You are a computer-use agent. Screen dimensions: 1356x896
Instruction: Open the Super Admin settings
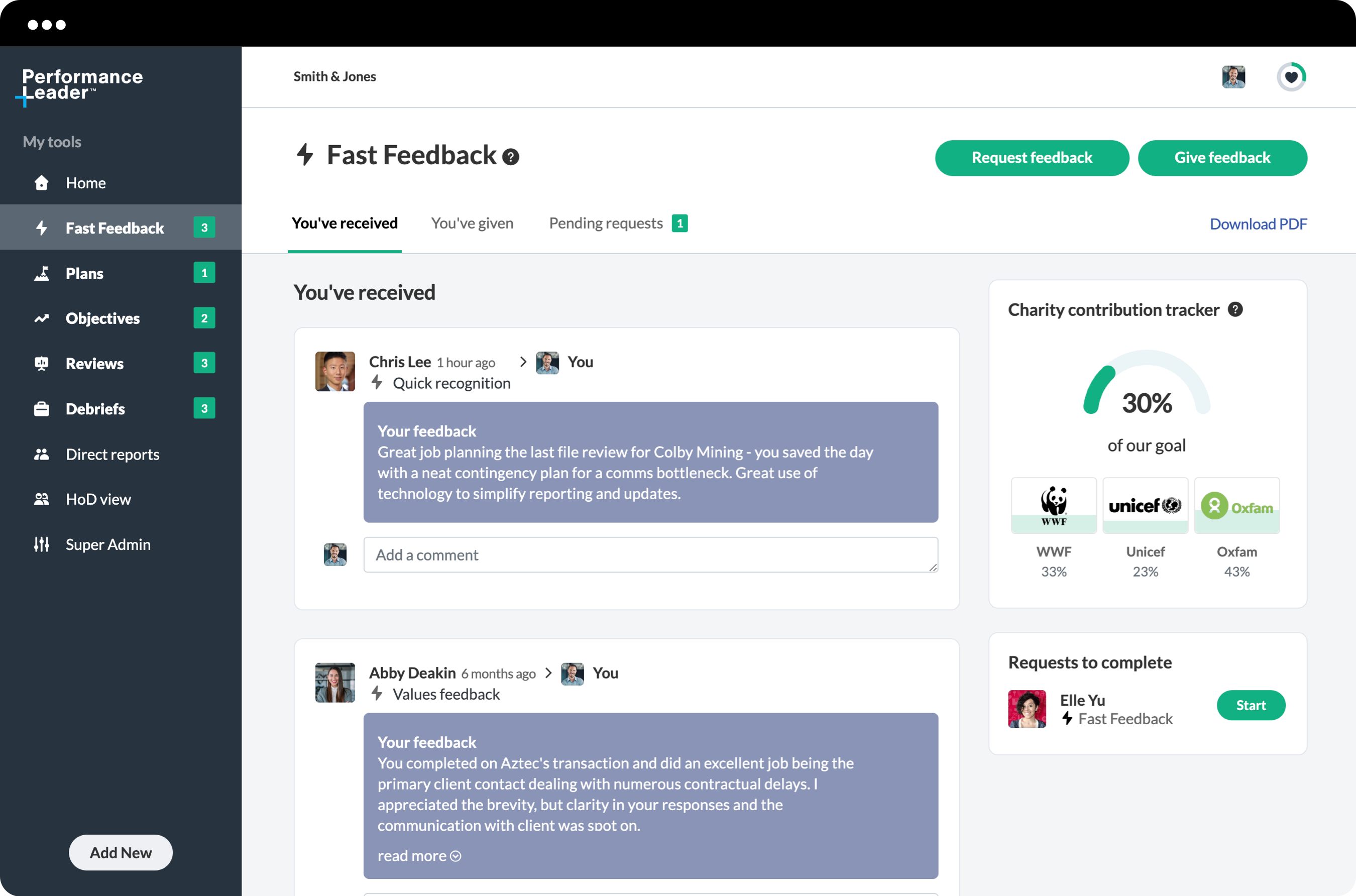point(107,544)
